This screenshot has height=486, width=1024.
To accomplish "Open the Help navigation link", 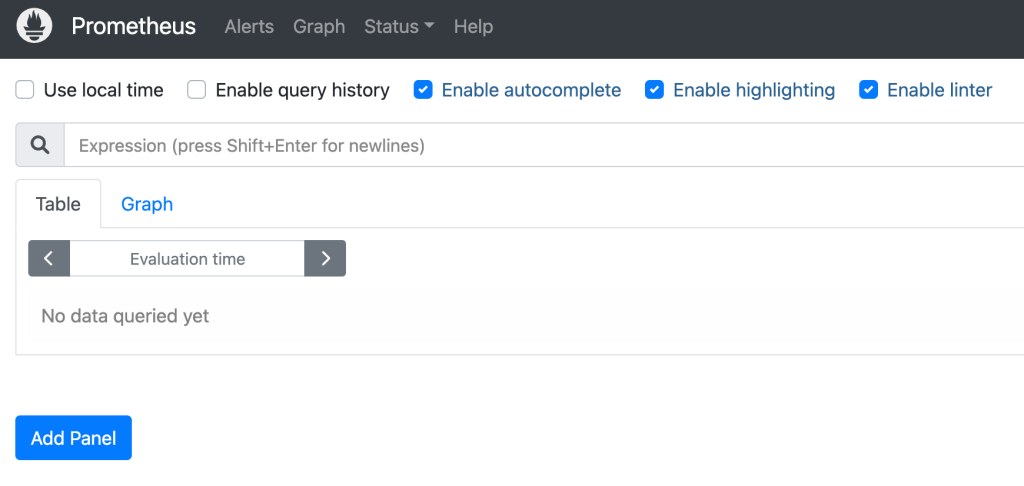I will tap(473, 27).
